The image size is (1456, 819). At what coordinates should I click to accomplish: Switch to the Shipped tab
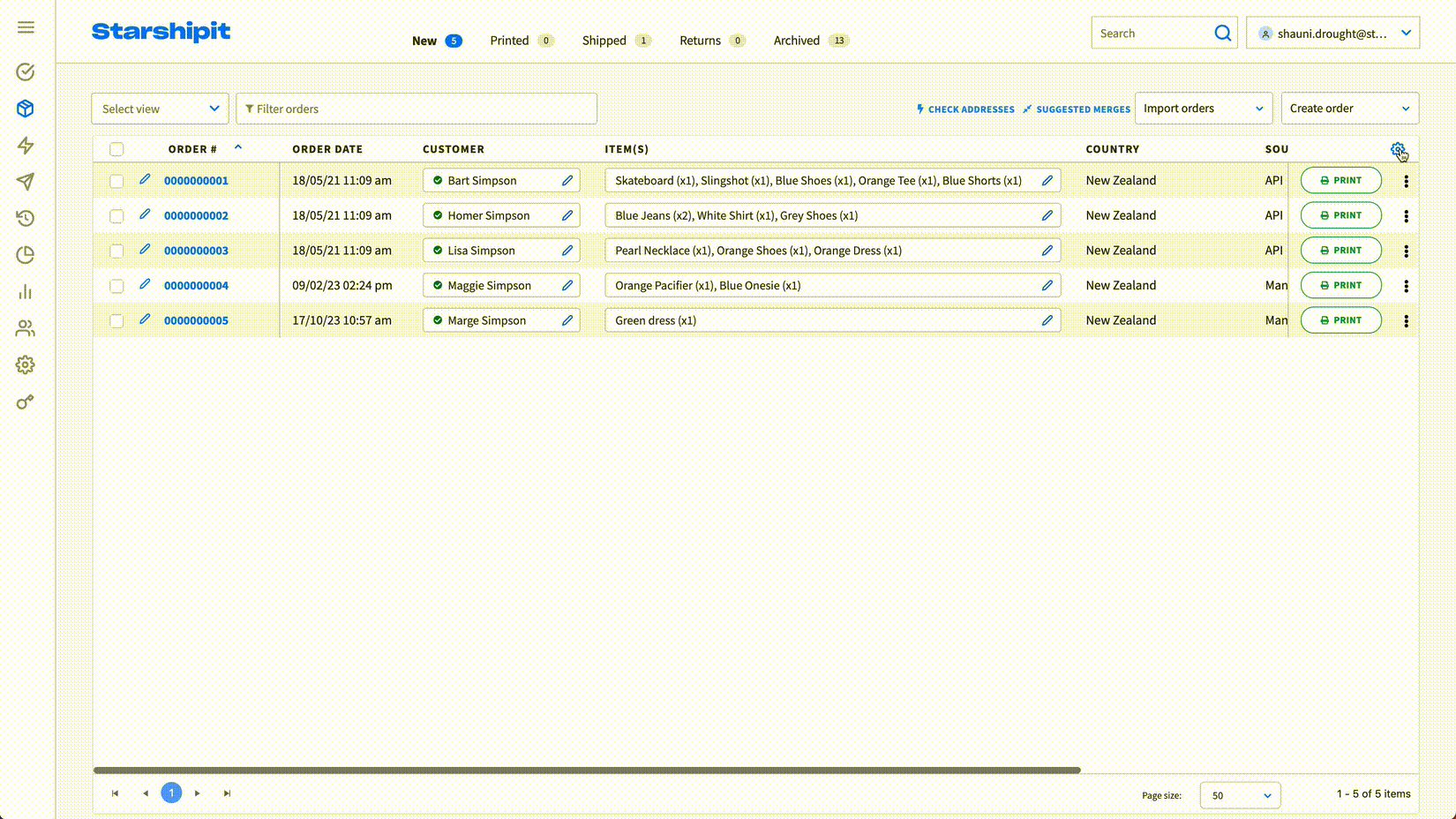tap(616, 41)
